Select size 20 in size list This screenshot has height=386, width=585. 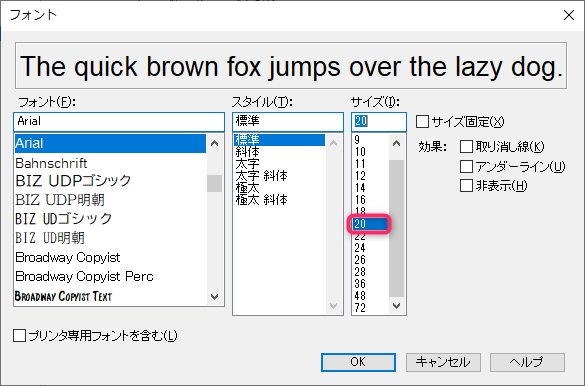coord(370,224)
